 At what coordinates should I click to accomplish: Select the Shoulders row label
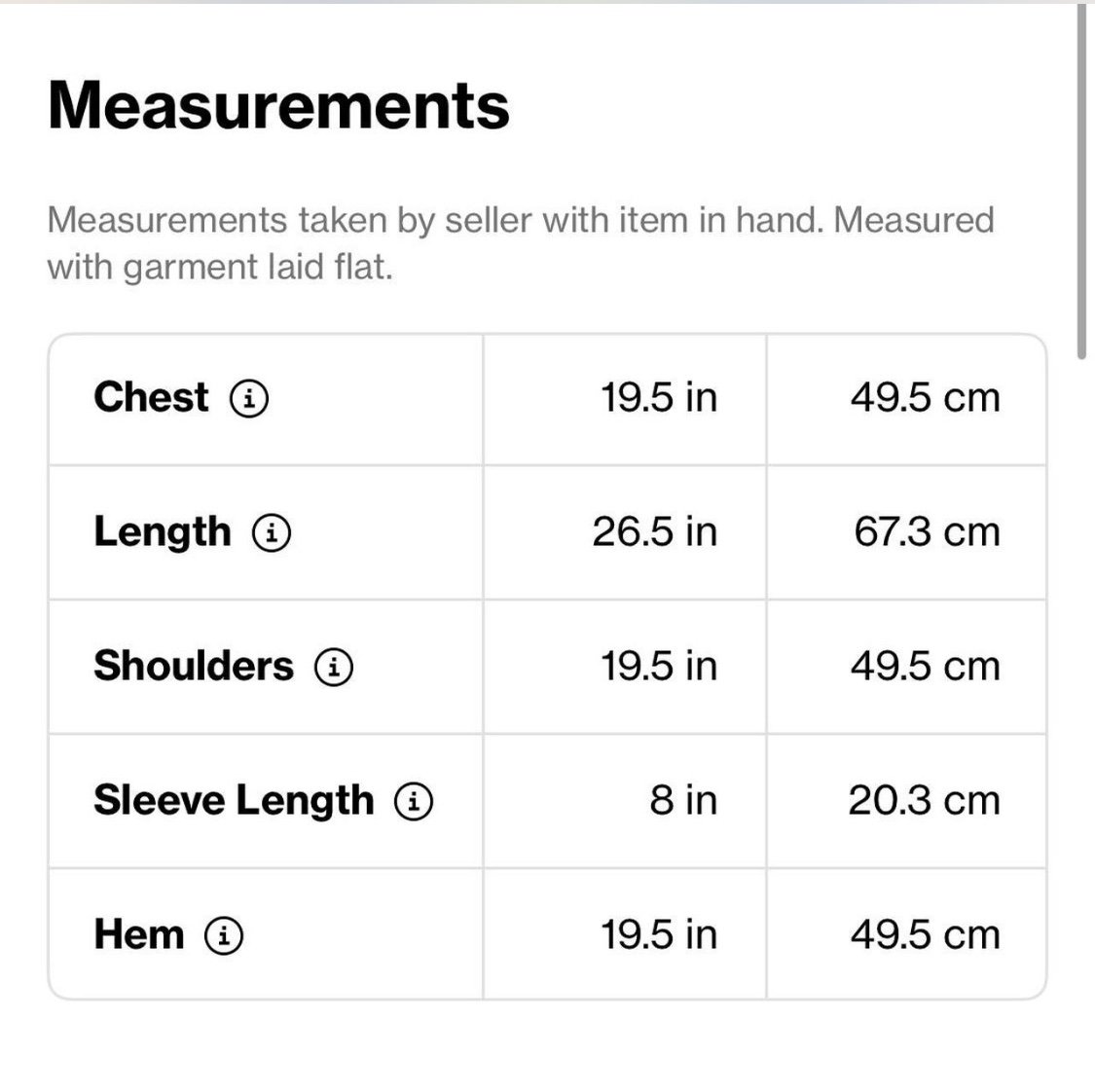[194, 666]
